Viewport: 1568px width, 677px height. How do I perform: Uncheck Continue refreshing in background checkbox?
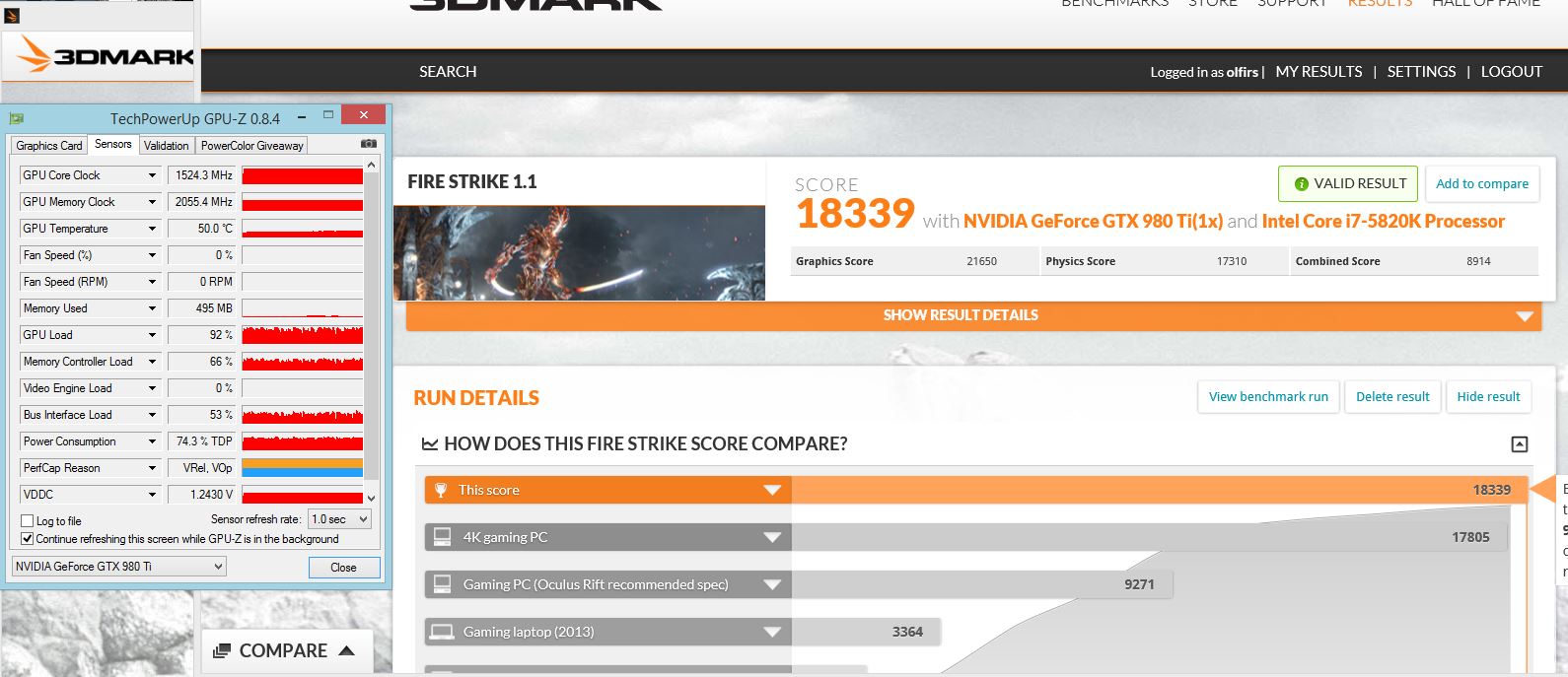point(28,539)
